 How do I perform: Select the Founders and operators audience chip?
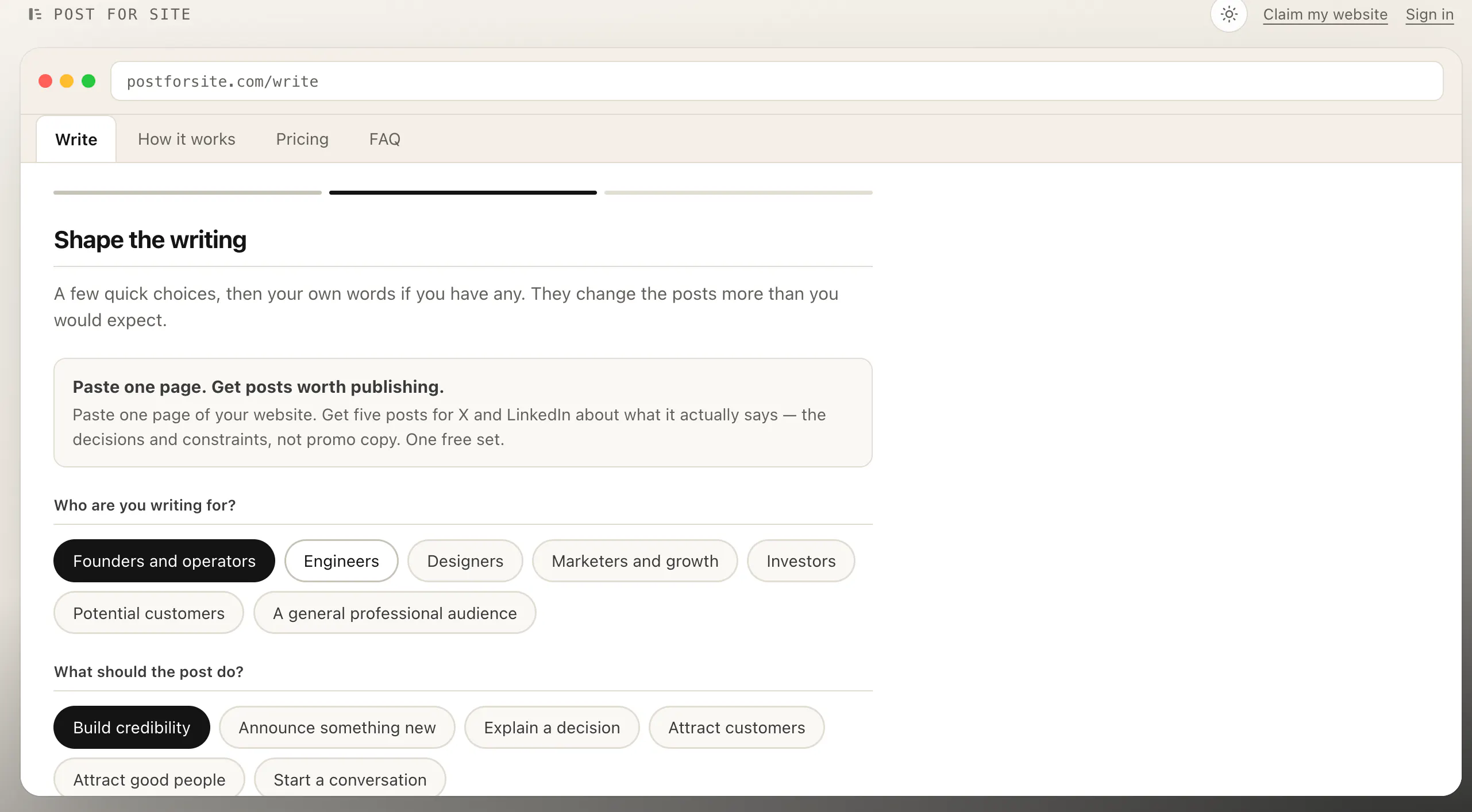click(164, 560)
